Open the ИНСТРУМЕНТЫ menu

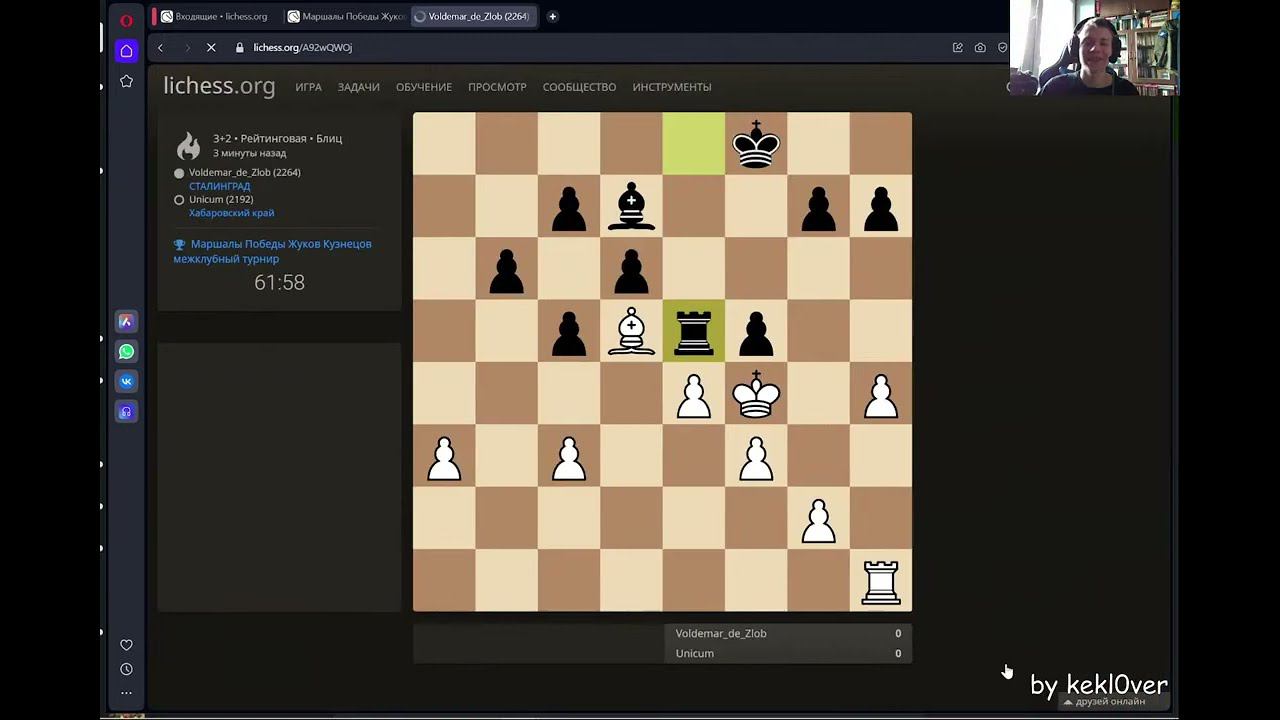pyautogui.click(x=672, y=87)
